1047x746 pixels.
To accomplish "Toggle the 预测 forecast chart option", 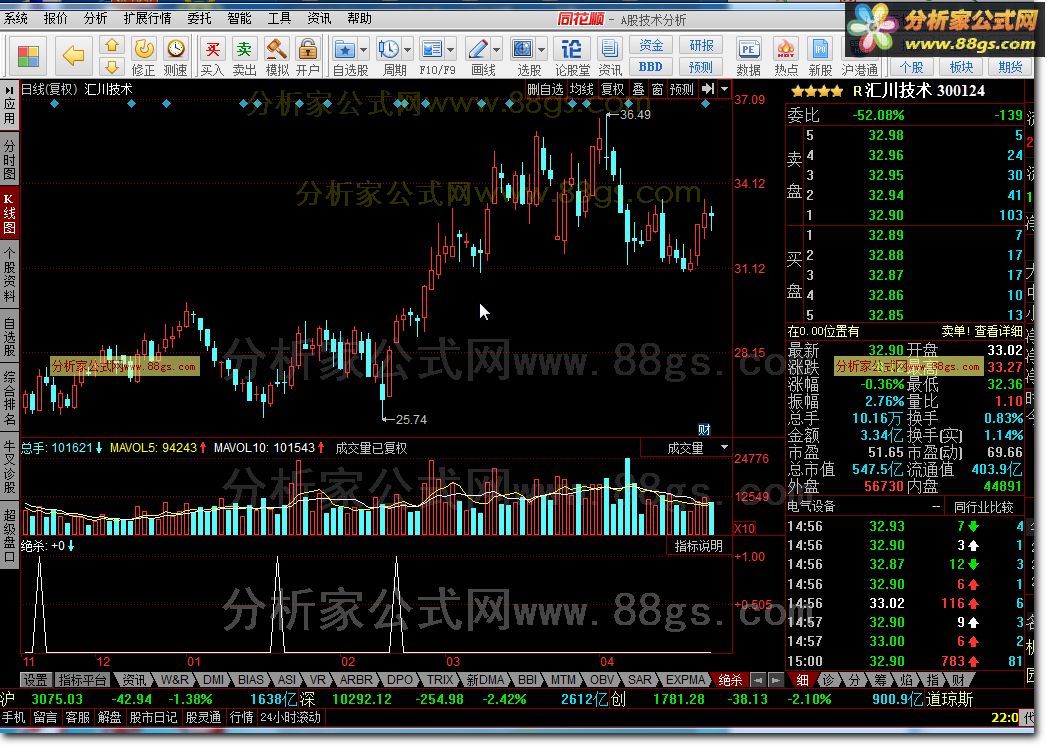I will click(682, 89).
